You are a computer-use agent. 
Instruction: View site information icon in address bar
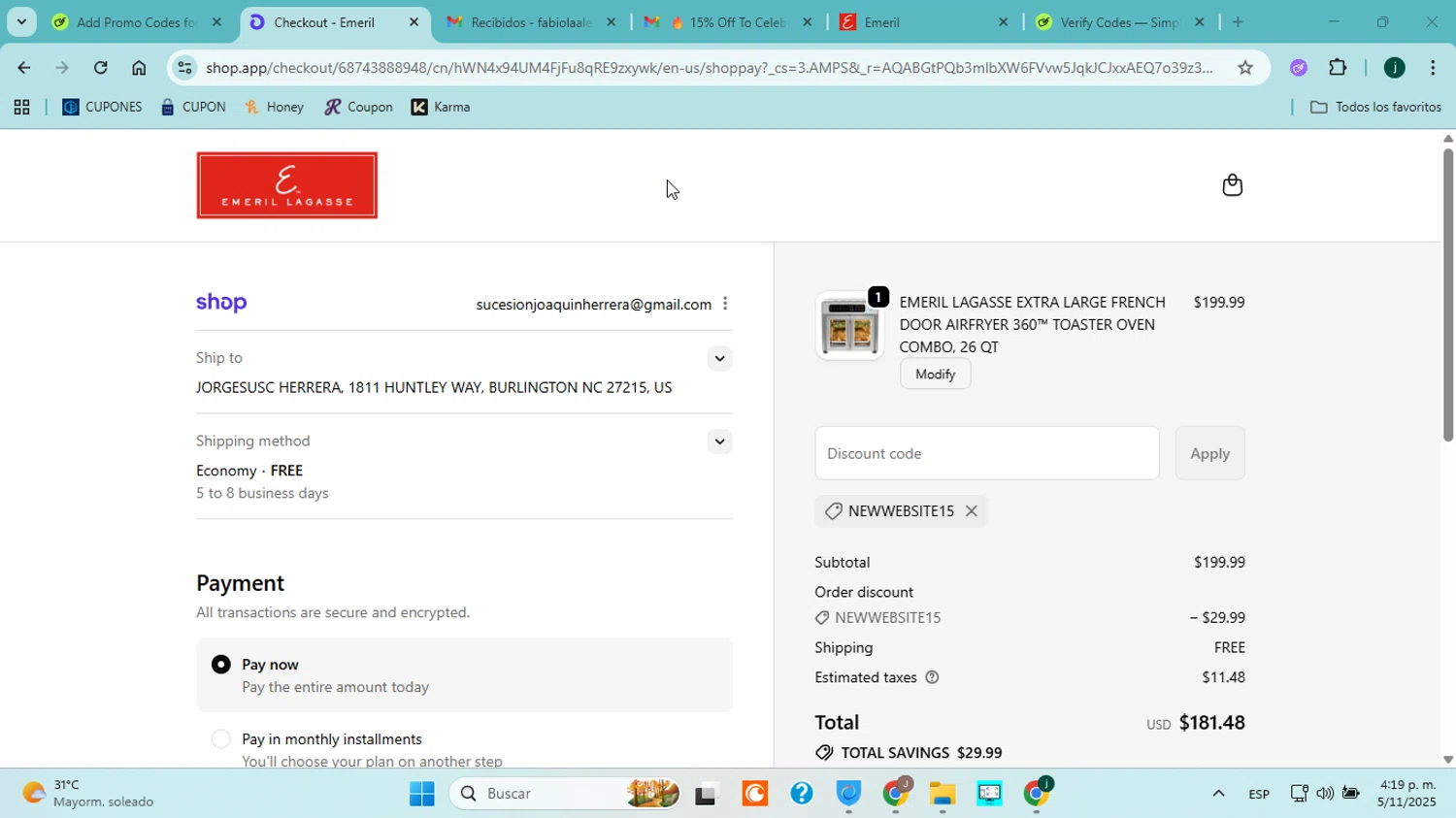coord(185,68)
